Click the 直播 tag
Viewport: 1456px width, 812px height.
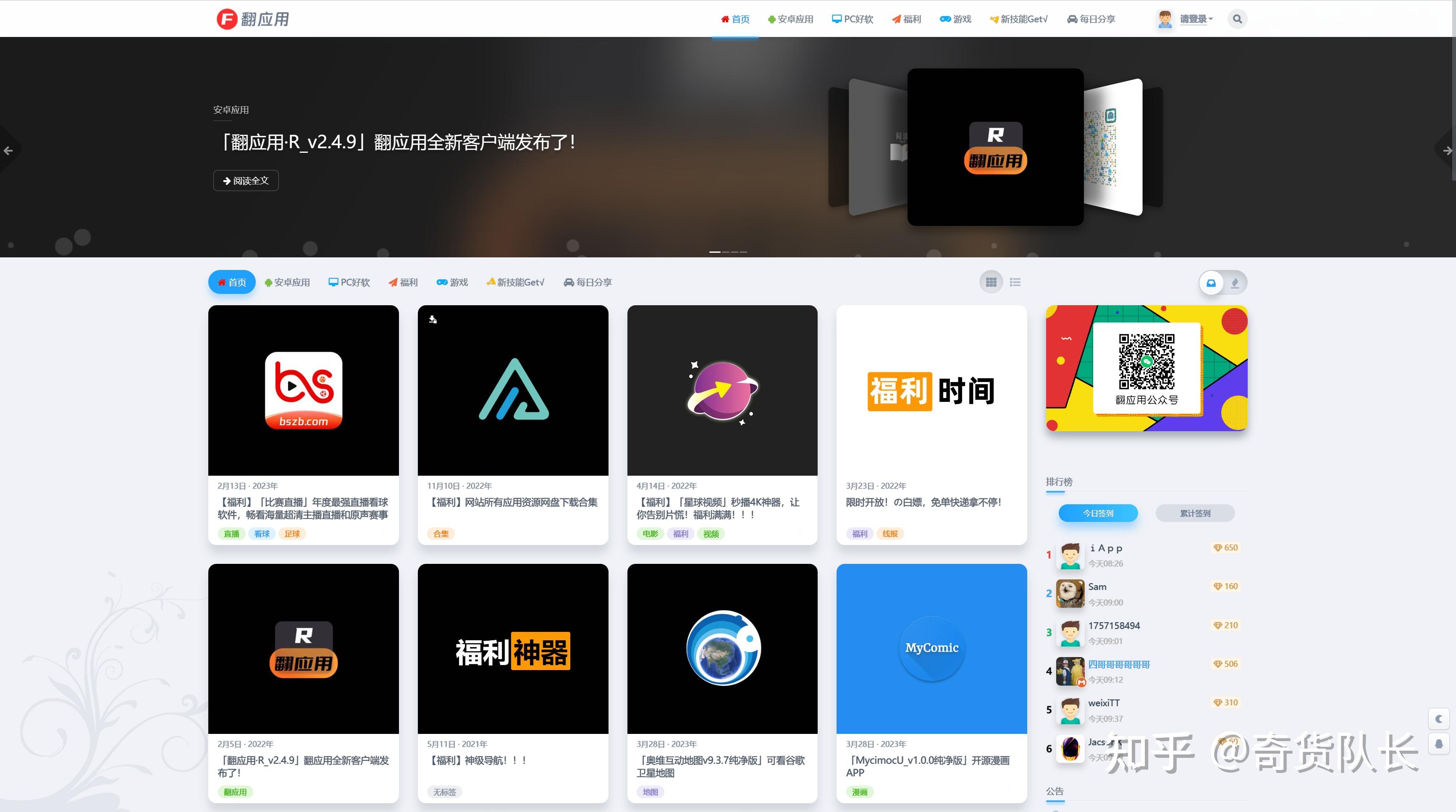pos(231,533)
